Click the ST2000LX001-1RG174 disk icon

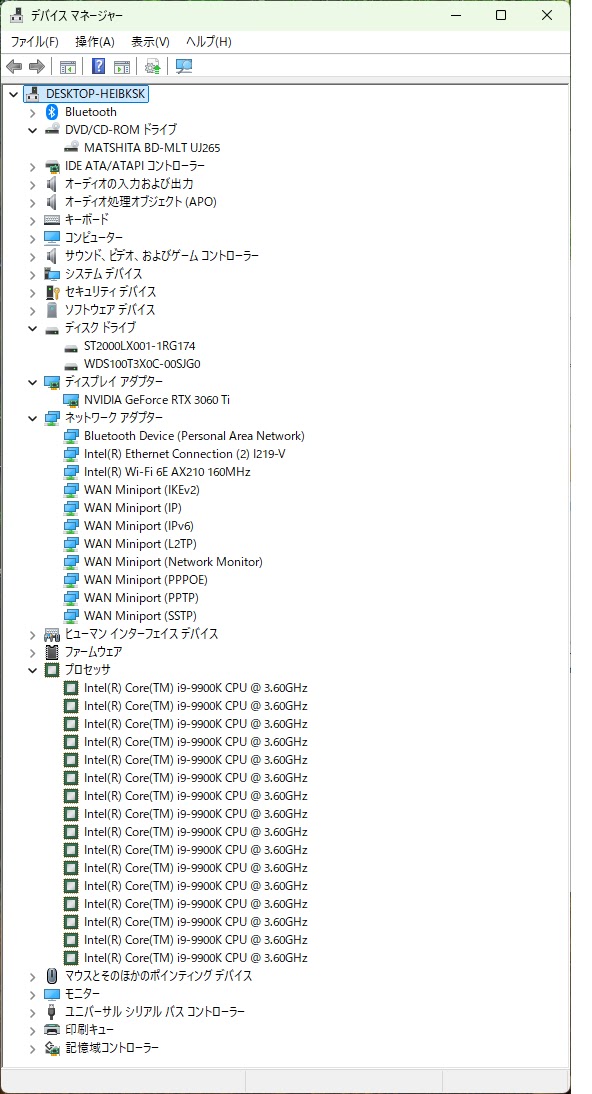click(71, 347)
